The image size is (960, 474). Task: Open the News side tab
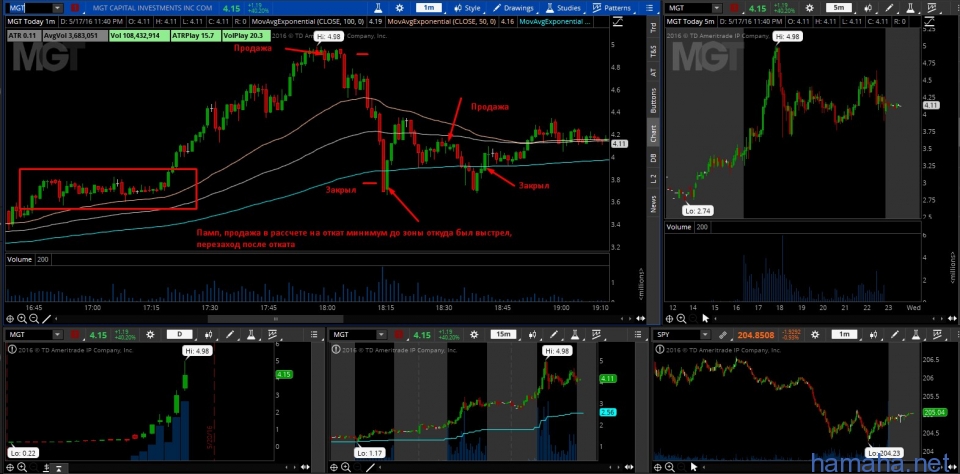(x=653, y=204)
